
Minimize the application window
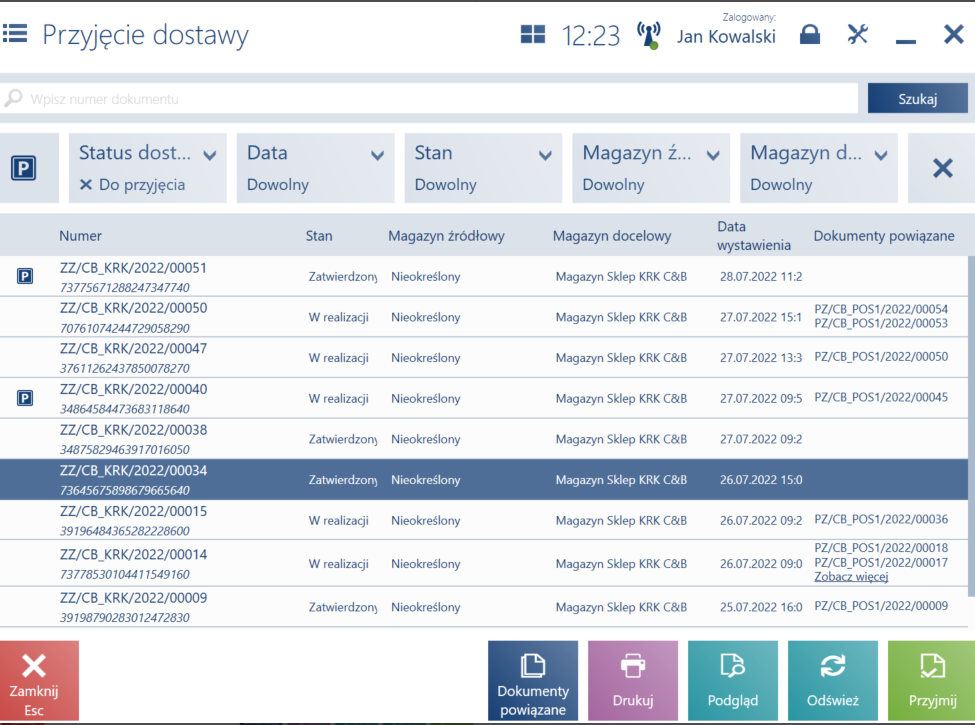click(x=905, y=41)
